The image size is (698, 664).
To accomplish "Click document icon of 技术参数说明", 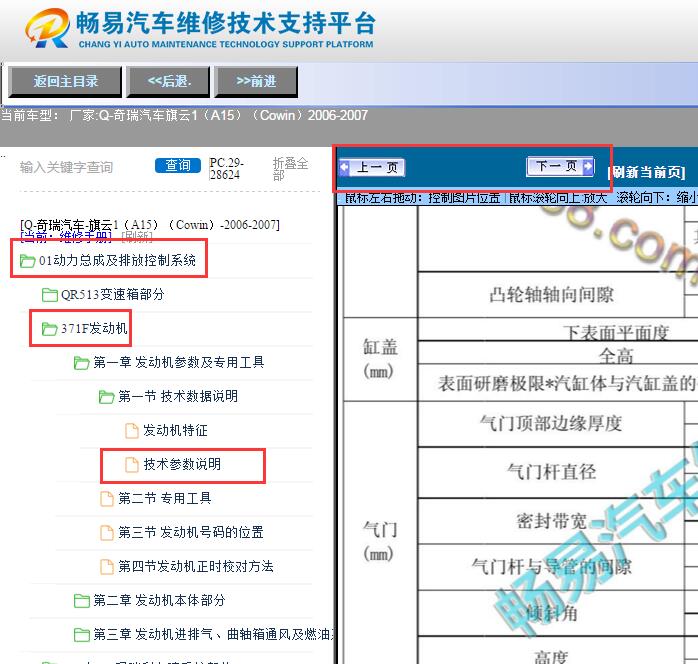I will (131, 465).
